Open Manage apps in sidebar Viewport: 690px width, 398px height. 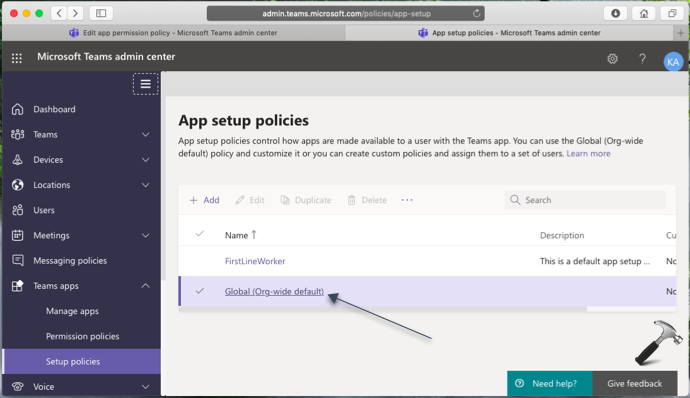[x=72, y=311]
